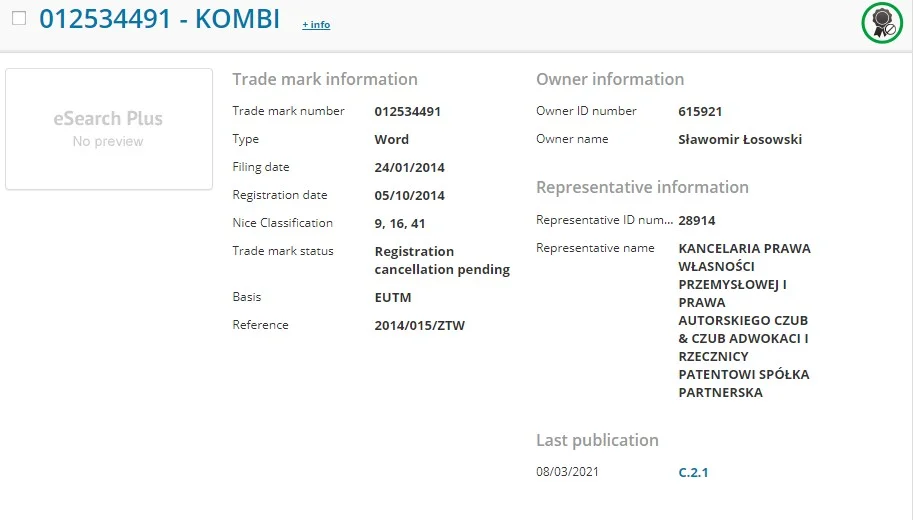
Task: Click the Representative information heading
Action: coord(642,188)
